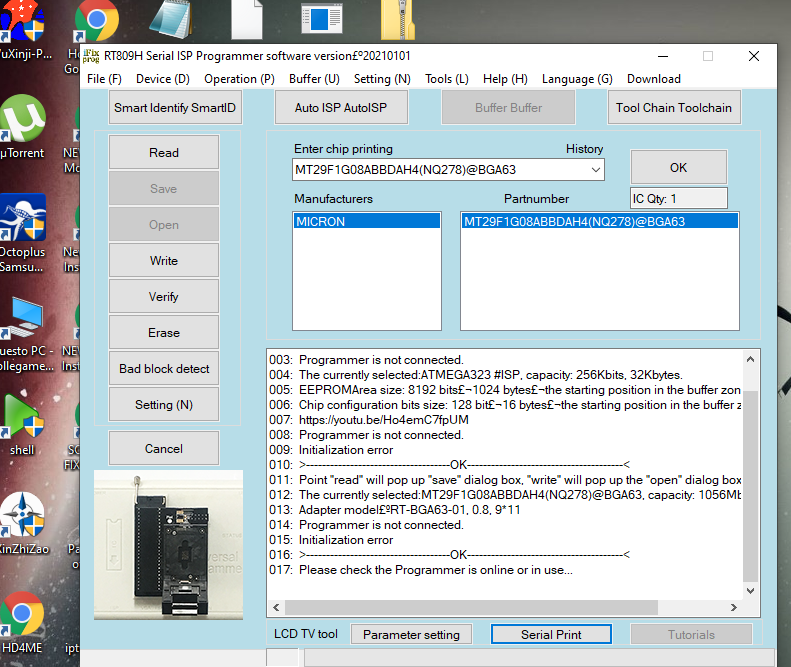Click log scroll up arrow
This screenshot has width=791, height=667.
(750, 359)
